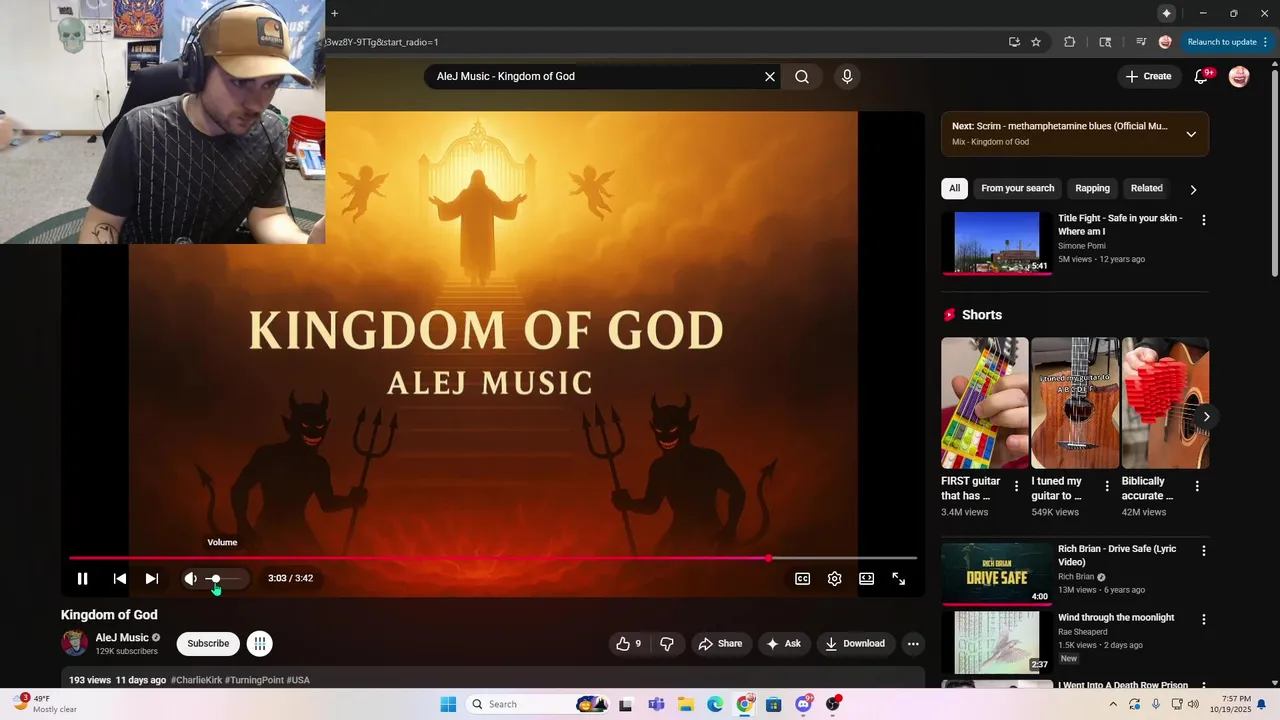Click the red playhead on the progress bar
Screen dimensions: 1280x720
pyautogui.click(x=768, y=558)
